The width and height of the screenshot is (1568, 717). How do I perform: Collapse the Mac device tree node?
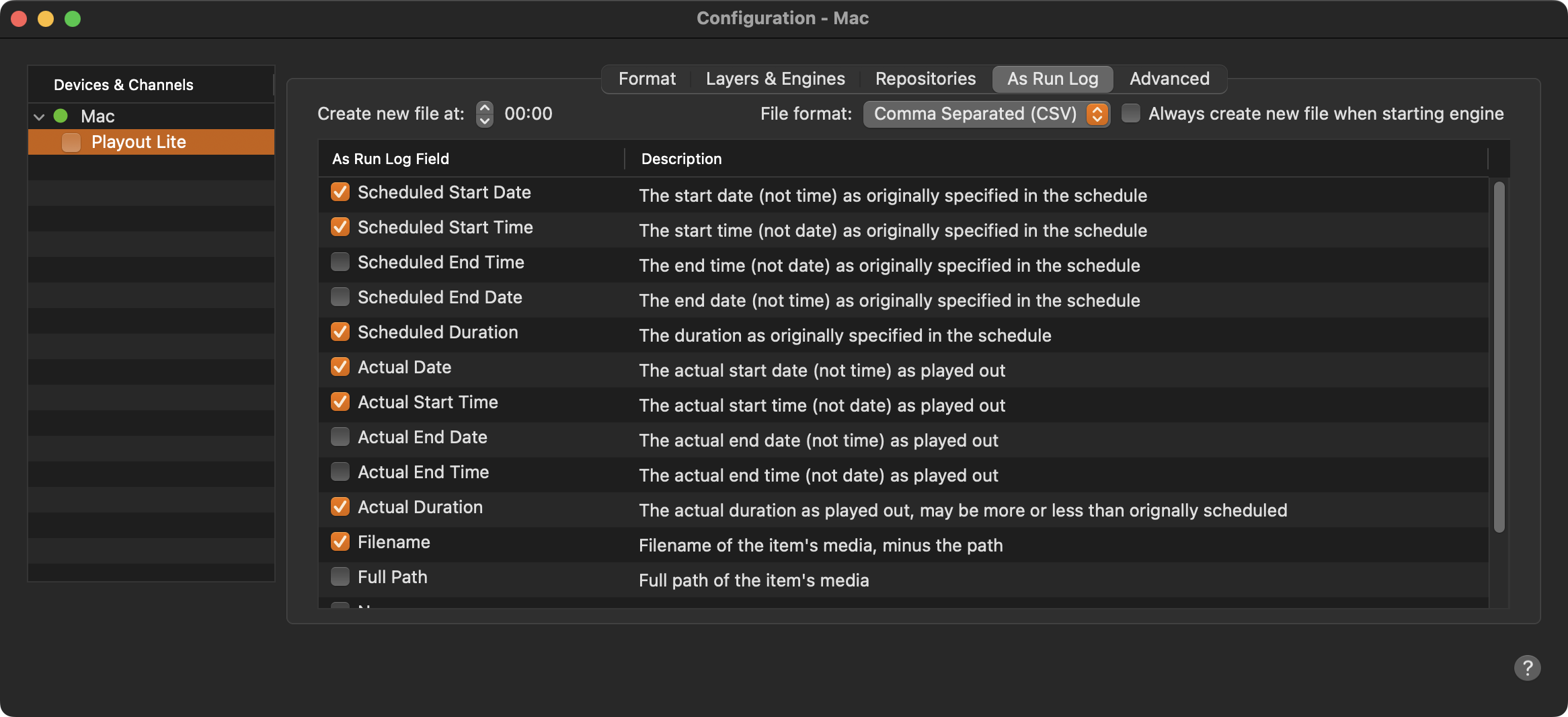(39, 116)
